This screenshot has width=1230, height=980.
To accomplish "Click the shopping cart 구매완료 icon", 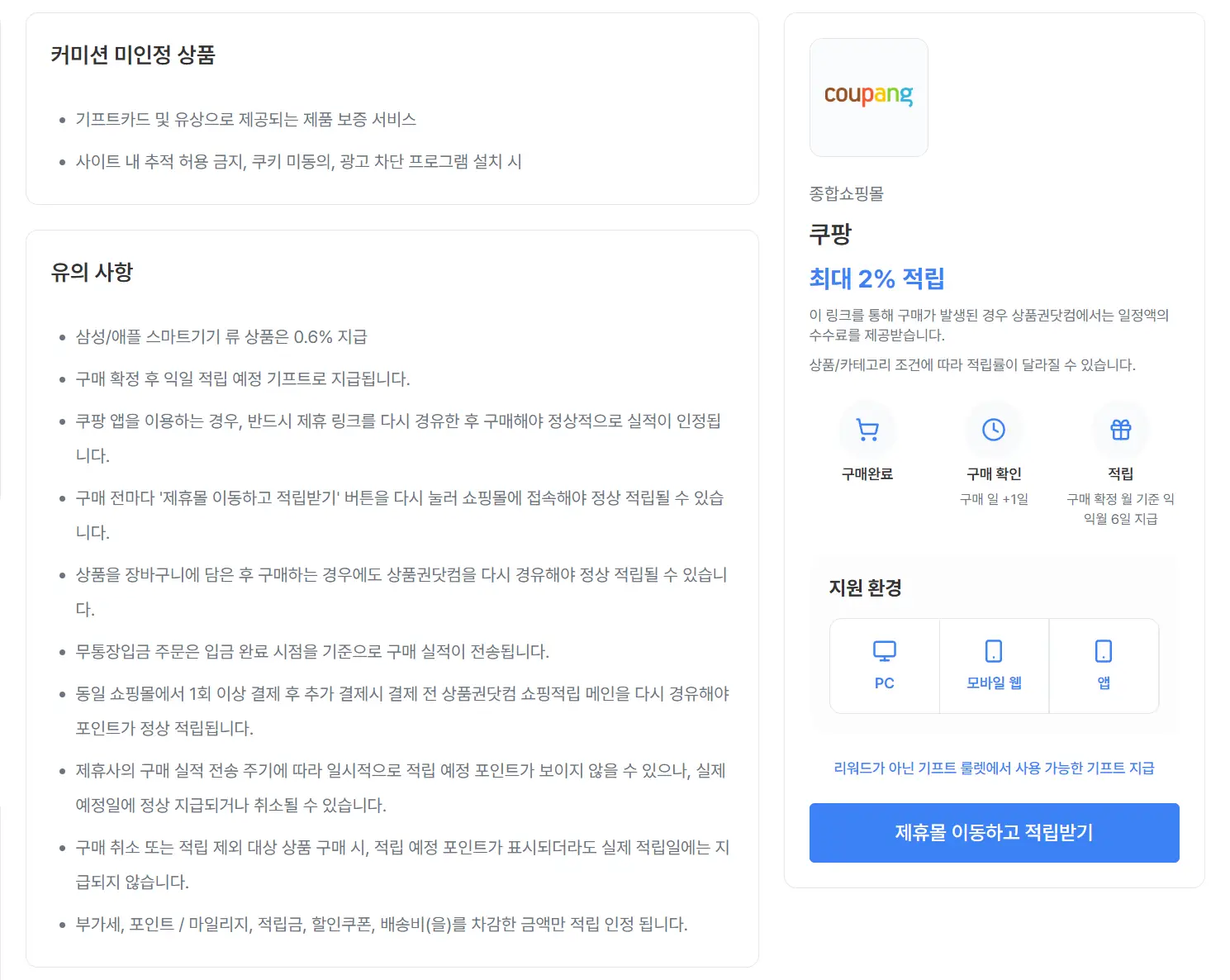I will pyautogui.click(x=867, y=430).
